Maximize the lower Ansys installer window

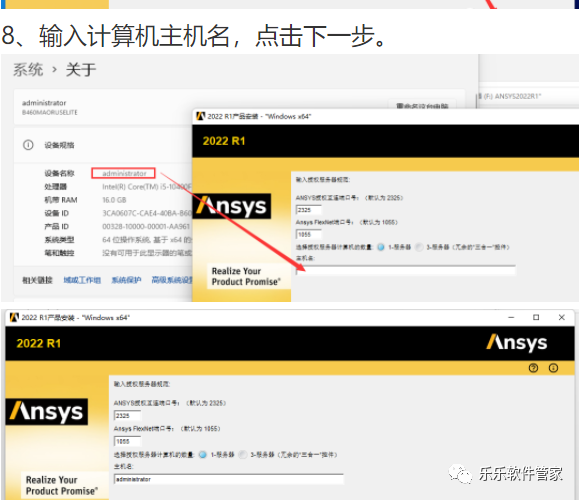(x=536, y=318)
